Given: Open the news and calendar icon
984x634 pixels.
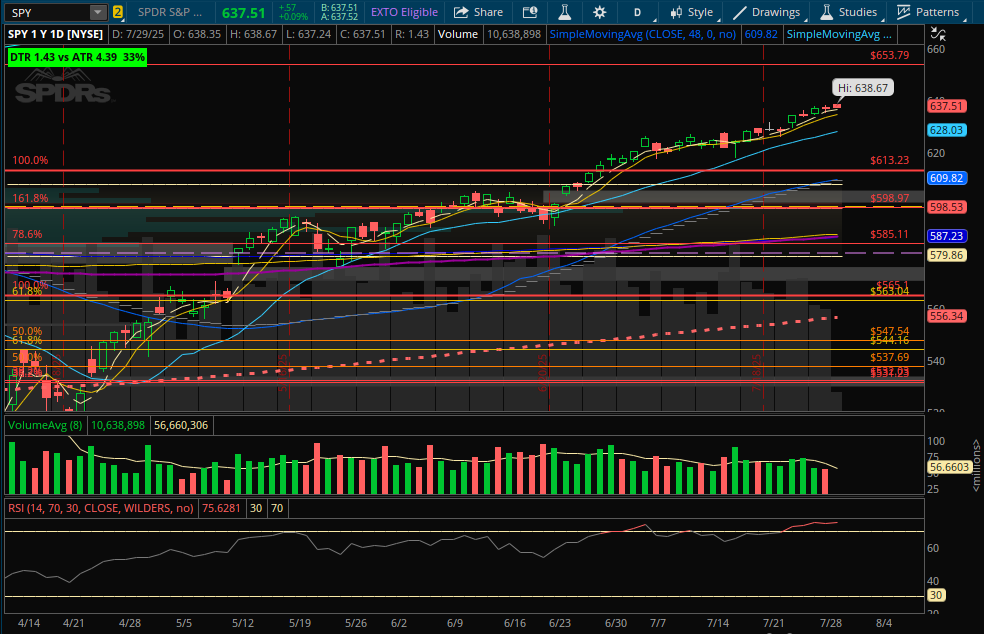Looking at the screenshot, I should point(530,12).
